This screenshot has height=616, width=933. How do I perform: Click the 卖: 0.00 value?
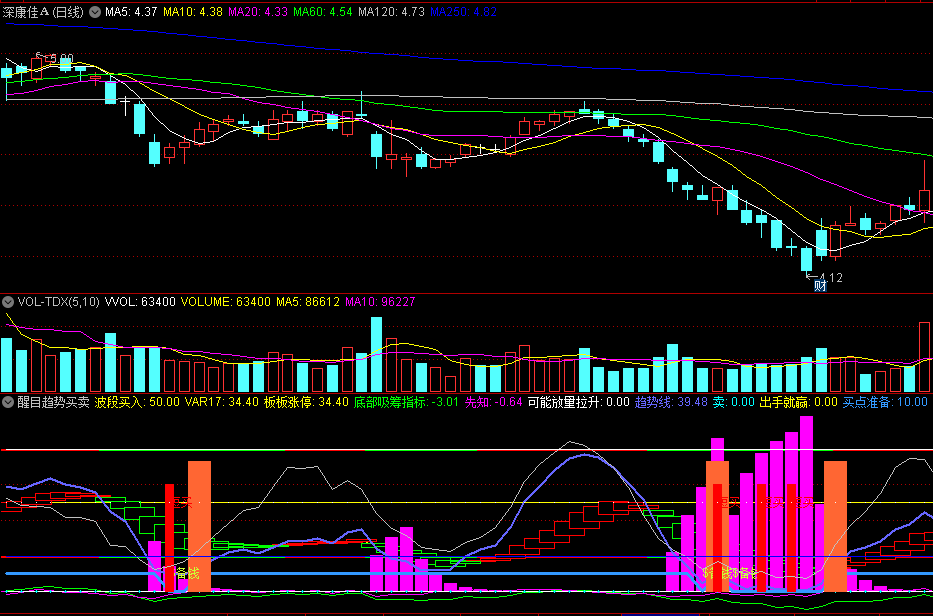(734, 402)
